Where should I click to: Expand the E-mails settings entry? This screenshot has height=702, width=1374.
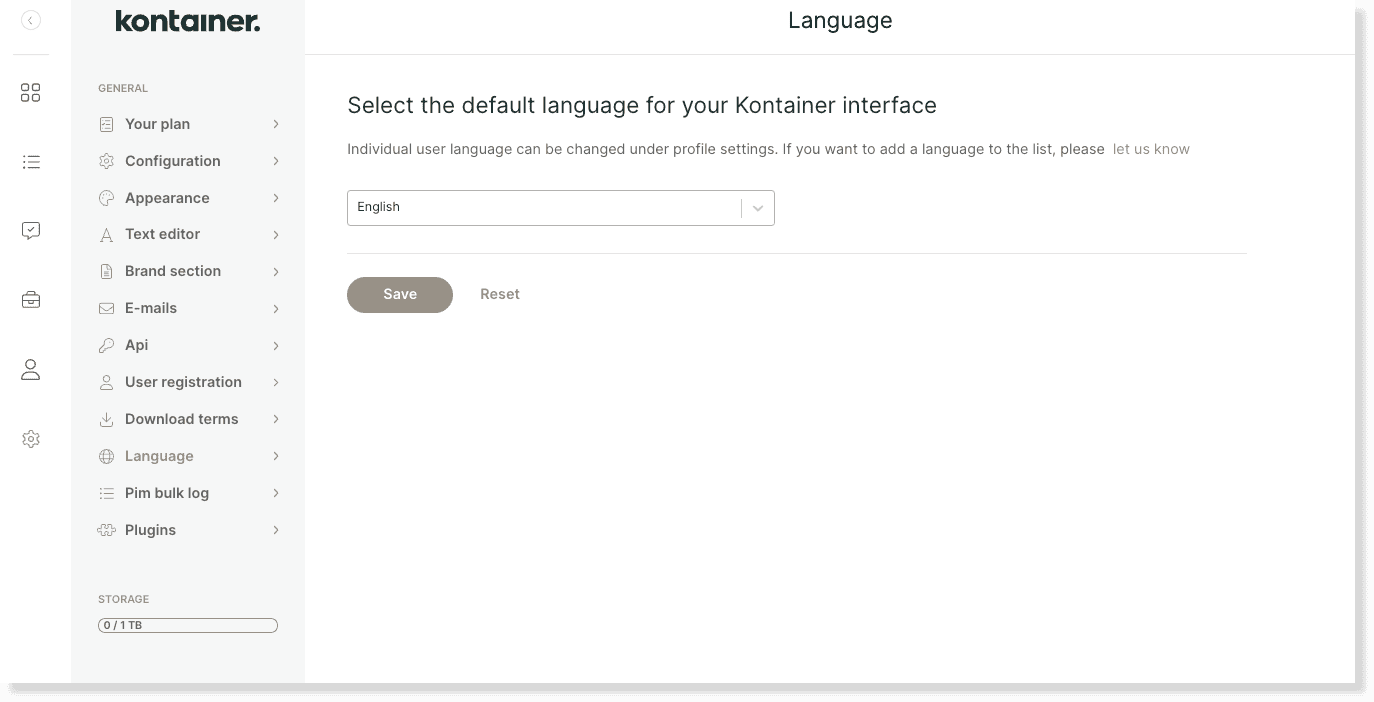click(x=150, y=308)
